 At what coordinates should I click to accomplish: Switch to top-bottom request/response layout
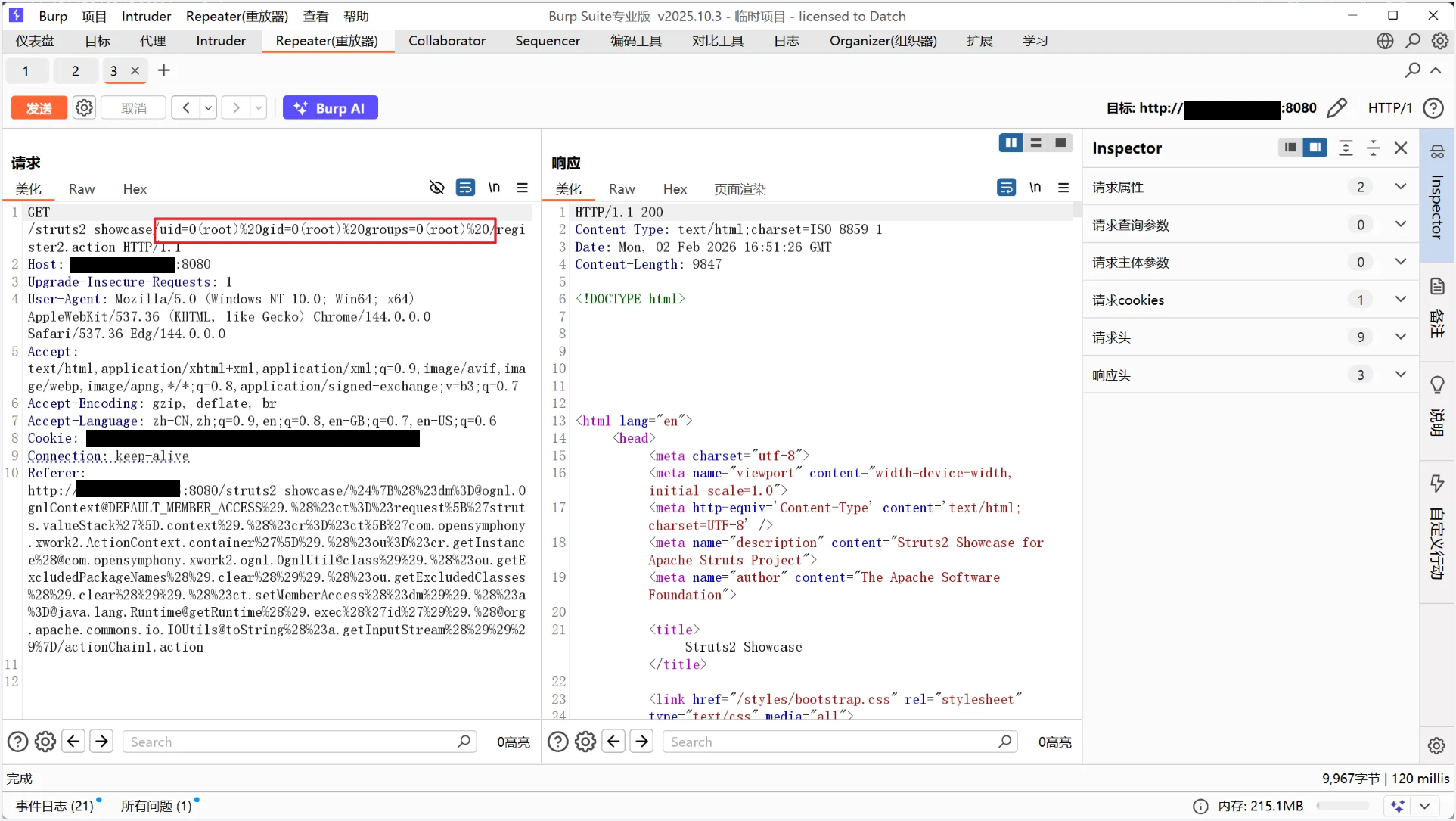click(x=1036, y=143)
